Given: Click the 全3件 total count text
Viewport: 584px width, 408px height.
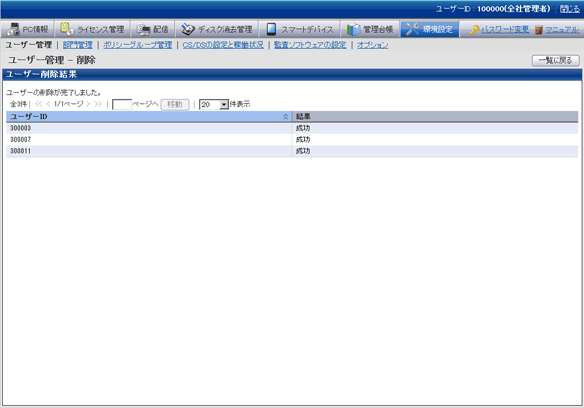Looking at the screenshot, I should pos(18,104).
